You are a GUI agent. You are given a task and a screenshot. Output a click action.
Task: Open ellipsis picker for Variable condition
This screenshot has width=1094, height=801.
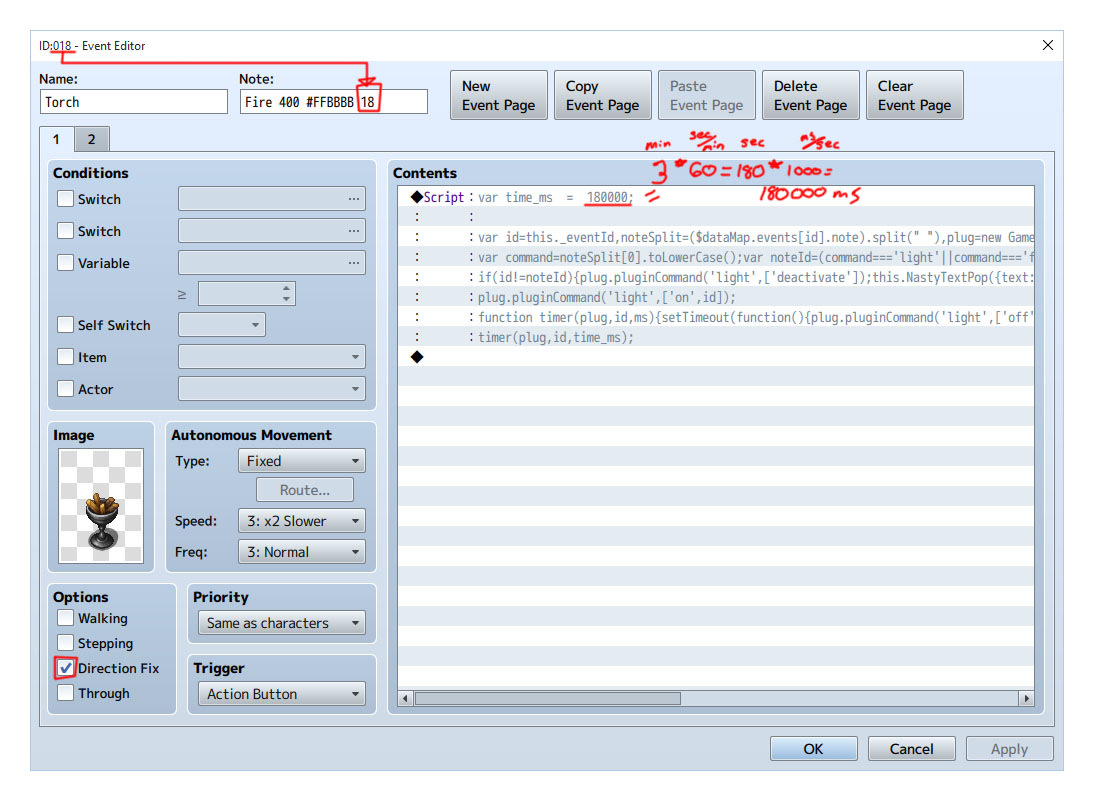point(354,263)
